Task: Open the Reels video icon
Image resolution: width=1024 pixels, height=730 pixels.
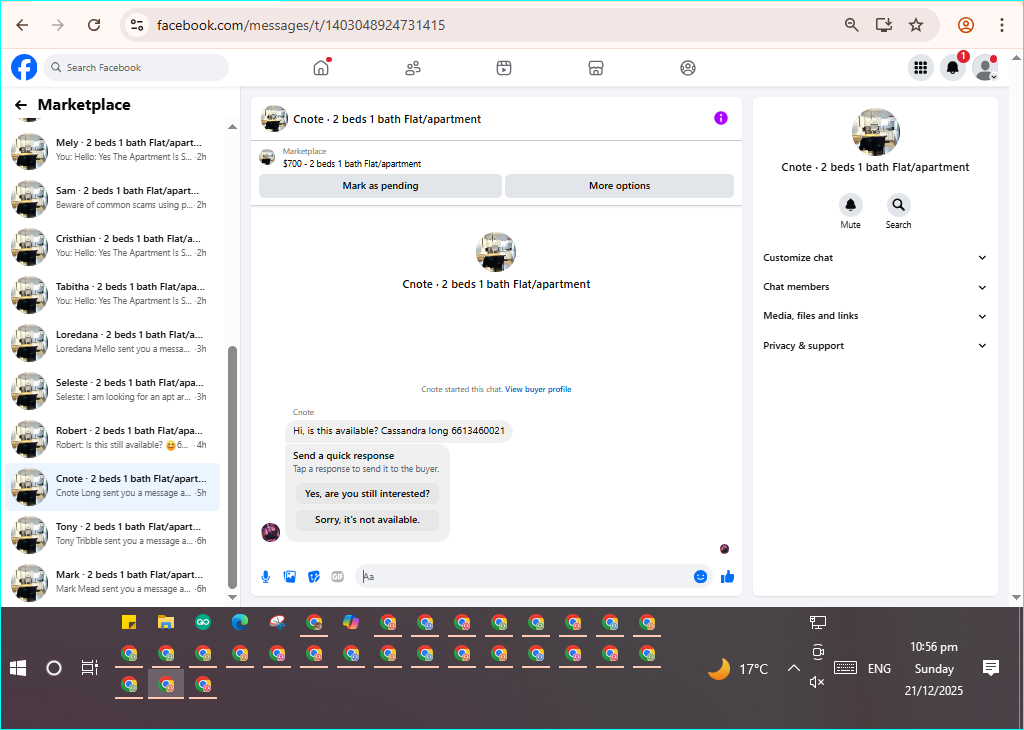Action: [504, 68]
